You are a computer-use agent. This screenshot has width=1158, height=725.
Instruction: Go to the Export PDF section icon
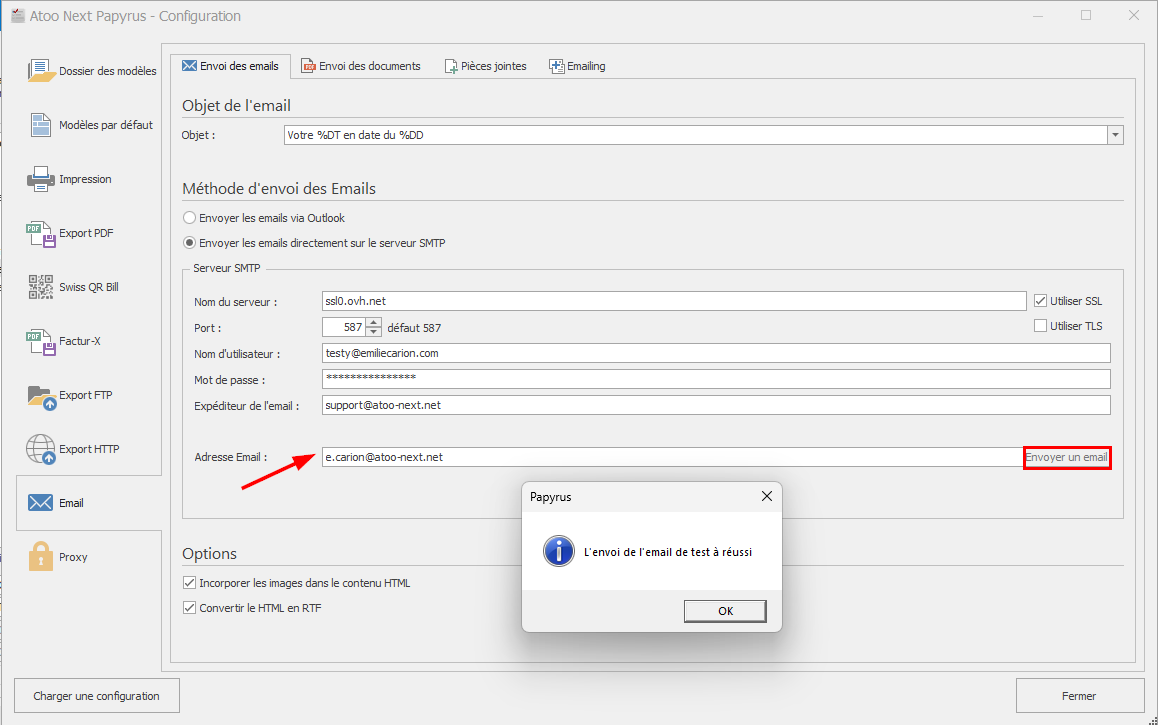tap(41, 233)
